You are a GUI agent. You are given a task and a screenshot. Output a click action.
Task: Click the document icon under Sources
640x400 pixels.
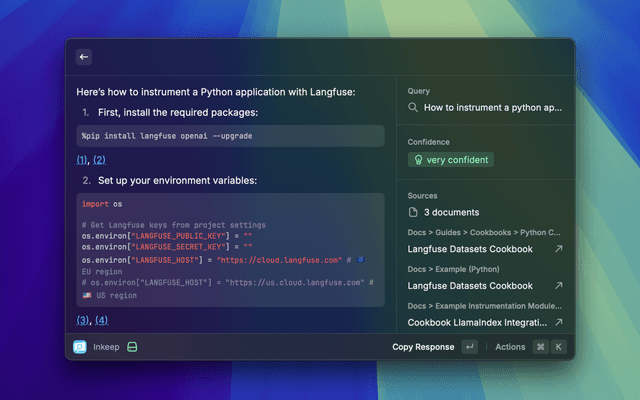(x=413, y=212)
